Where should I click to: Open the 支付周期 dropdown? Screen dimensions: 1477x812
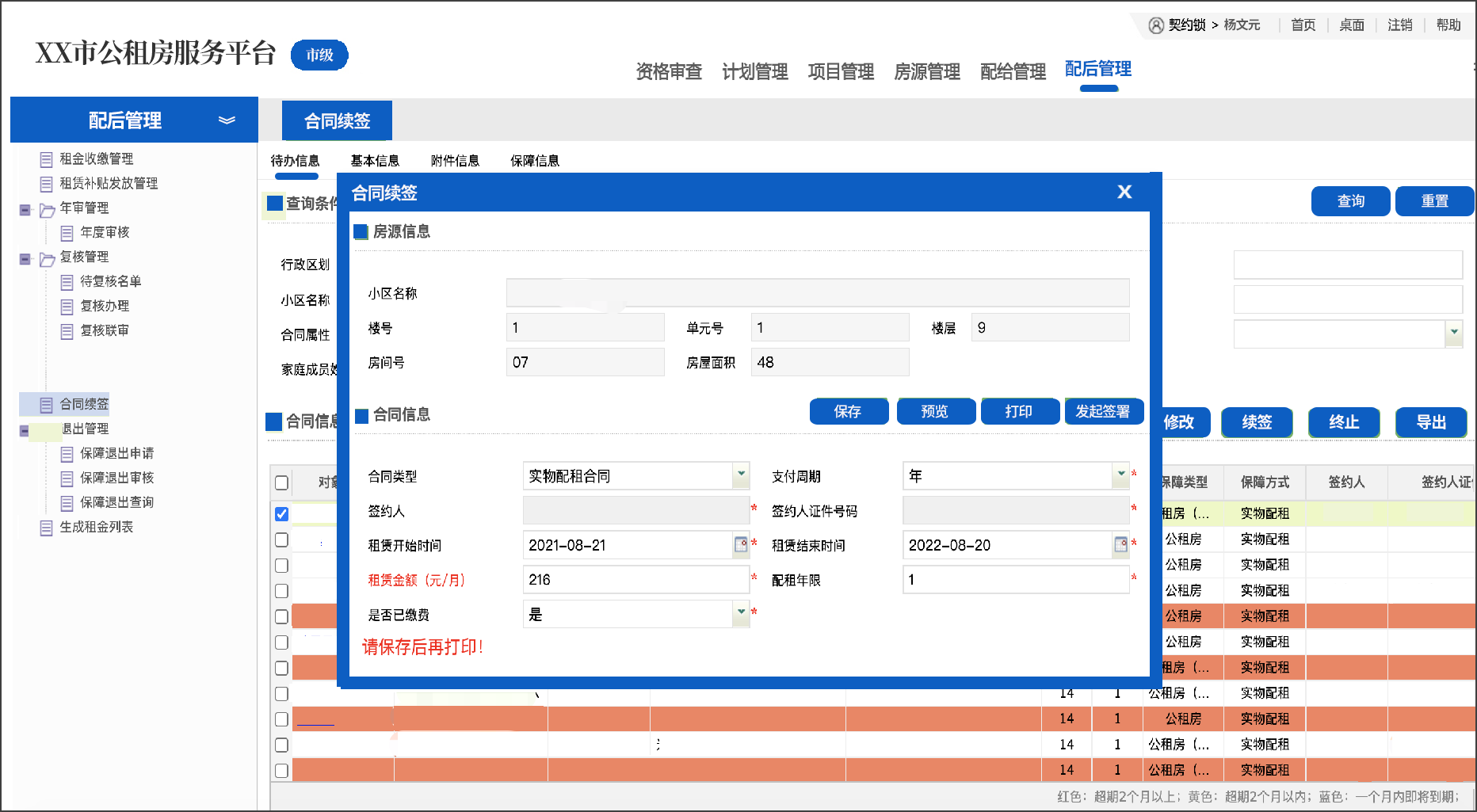click(x=1120, y=475)
